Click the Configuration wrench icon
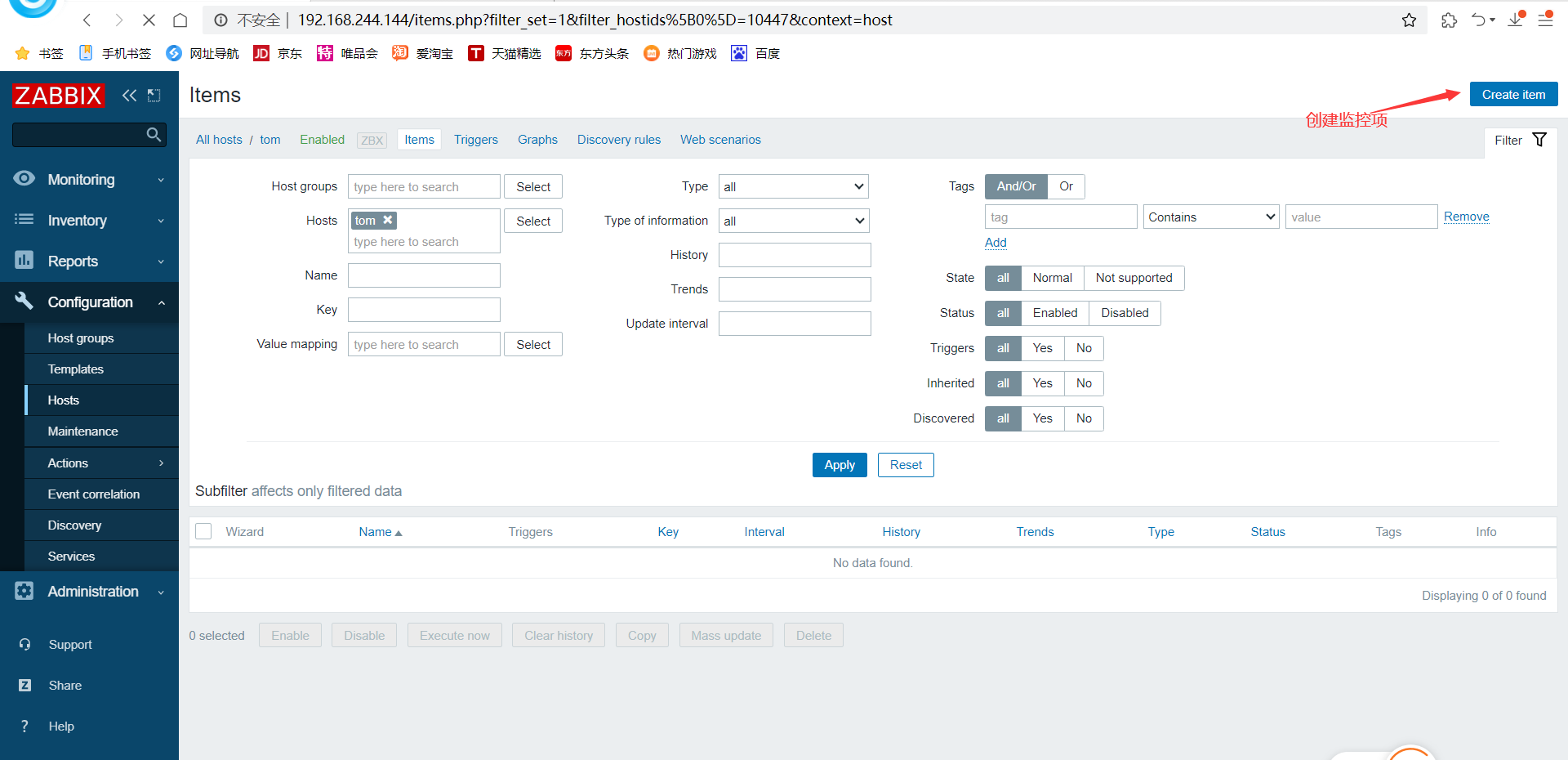Image resolution: width=1568 pixels, height=760 pixels. pyautogui.click(x=24, y=302)
